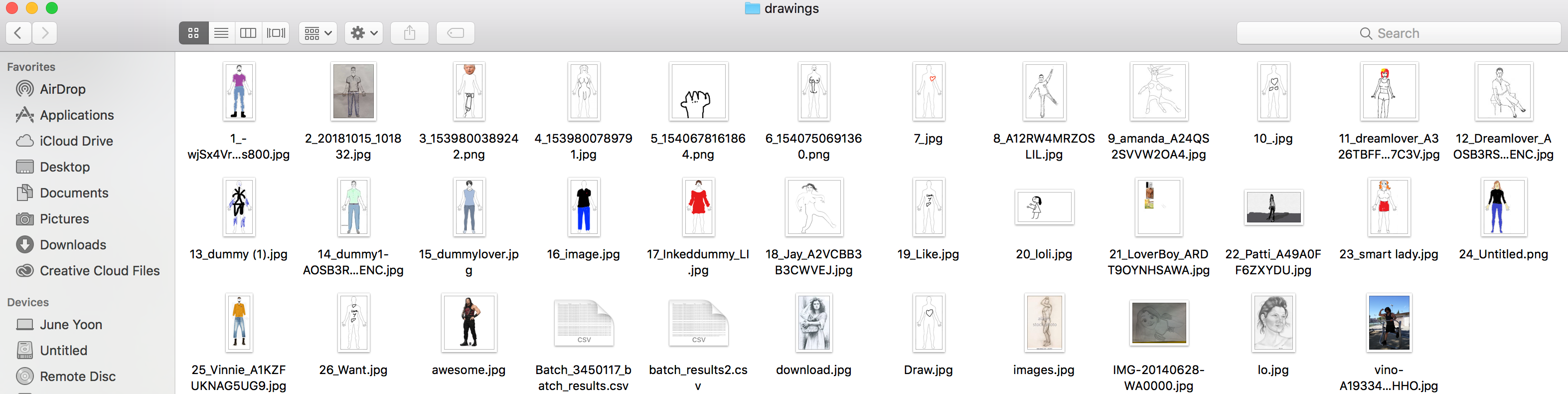1568x394 pixels.
Task: Select file 13_dummy (1).jpg
Action: pyautogui.click(x=239, y=207)
